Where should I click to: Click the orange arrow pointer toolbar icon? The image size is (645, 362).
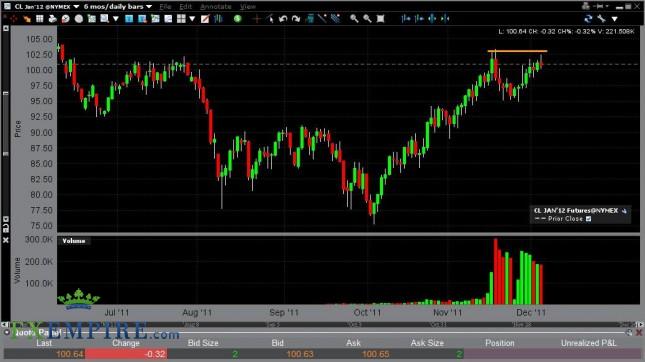(x=27, y=19)
